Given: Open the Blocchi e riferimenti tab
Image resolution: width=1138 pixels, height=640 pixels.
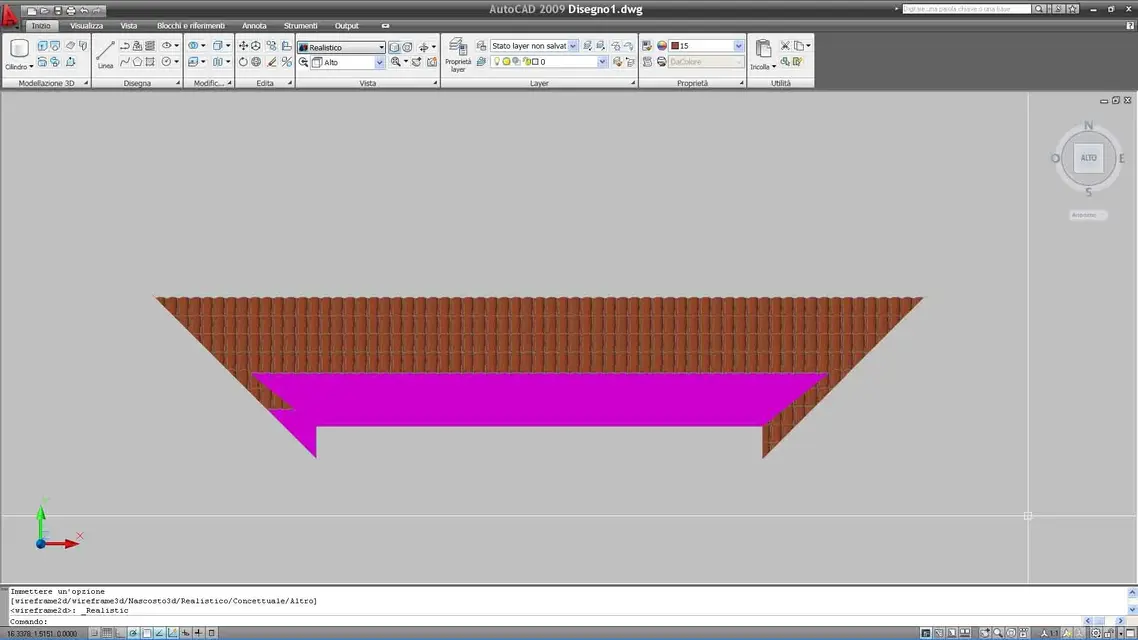Looking at the screenshot, I should tap(191, 26).
